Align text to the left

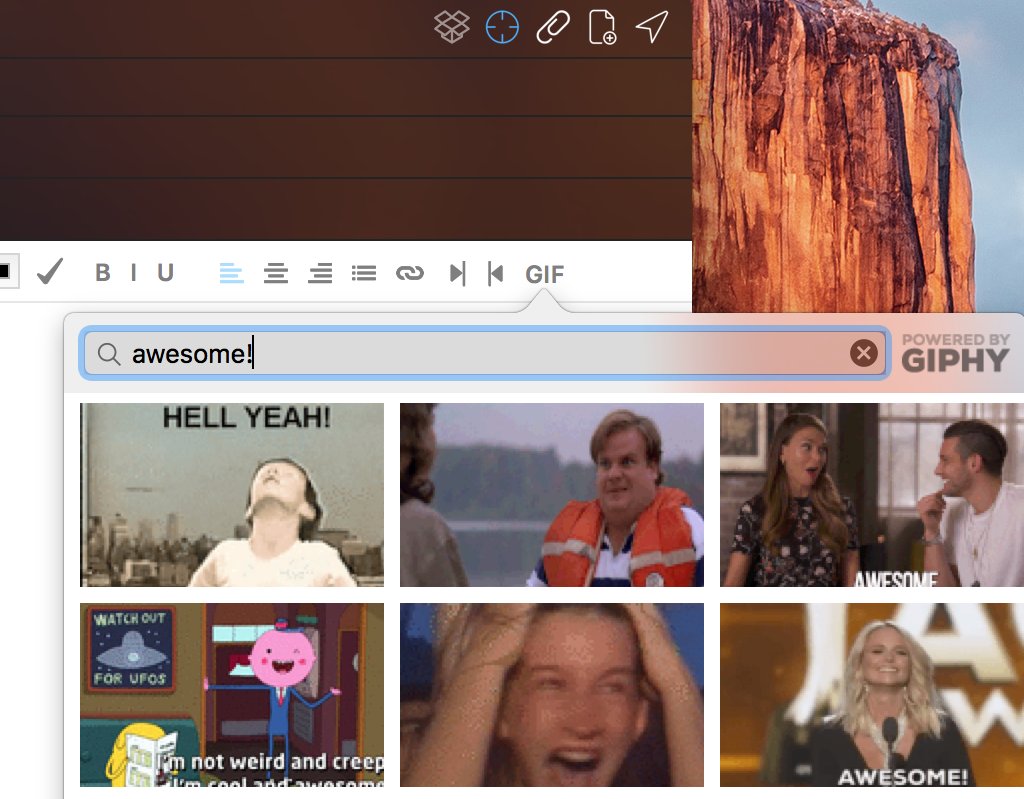point(231,273)
